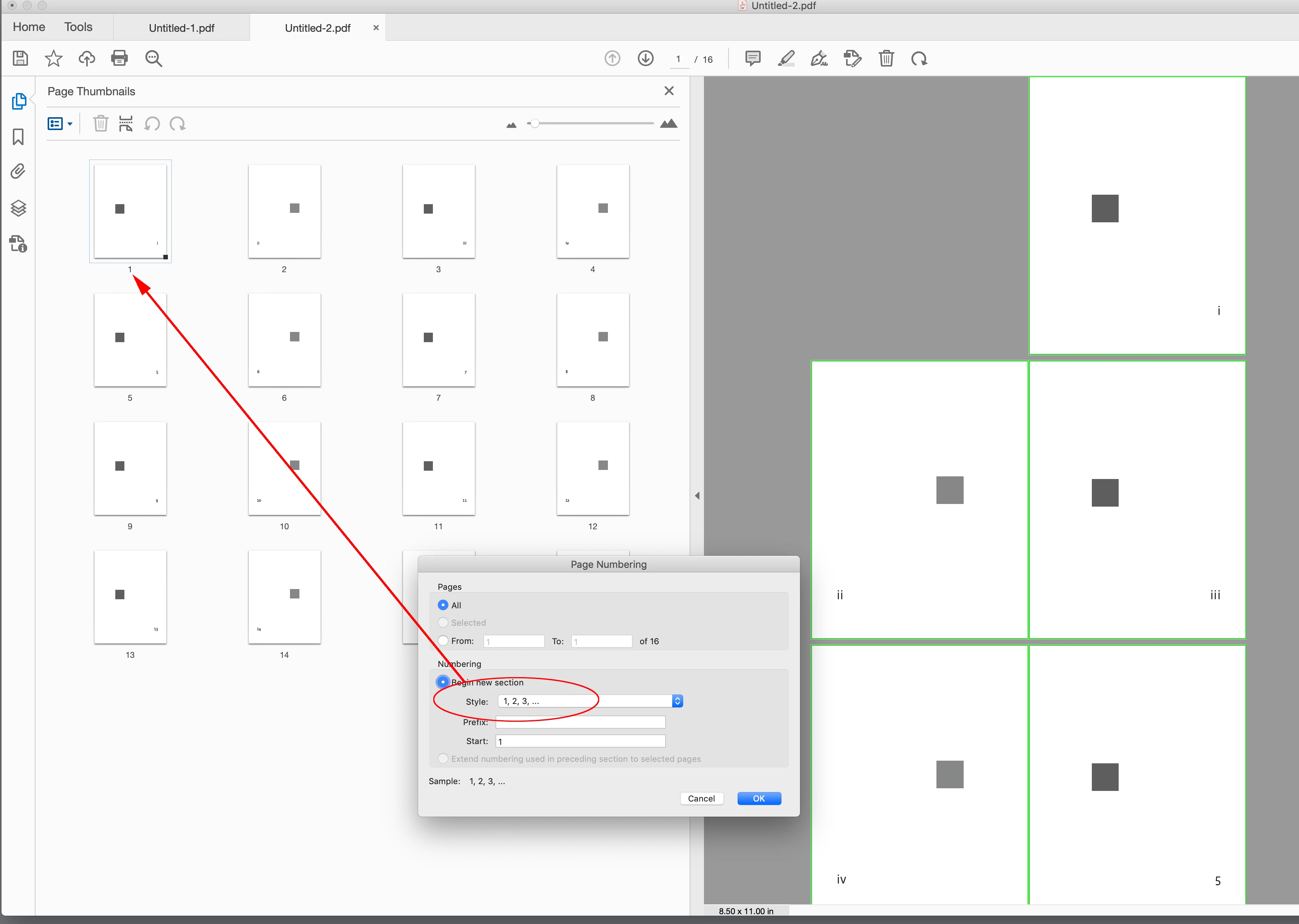Collapse the navigation pane arrow
Viewport: 1299px width, 924px height.
[697, 496]
